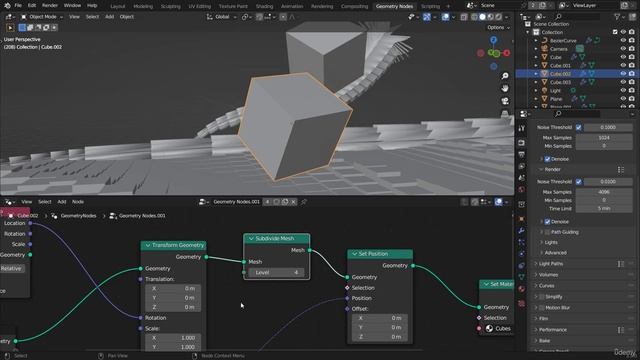Open the Render menu
Image resolution: width=640 pixels, height=360 pixels.
tap(50, 6)
